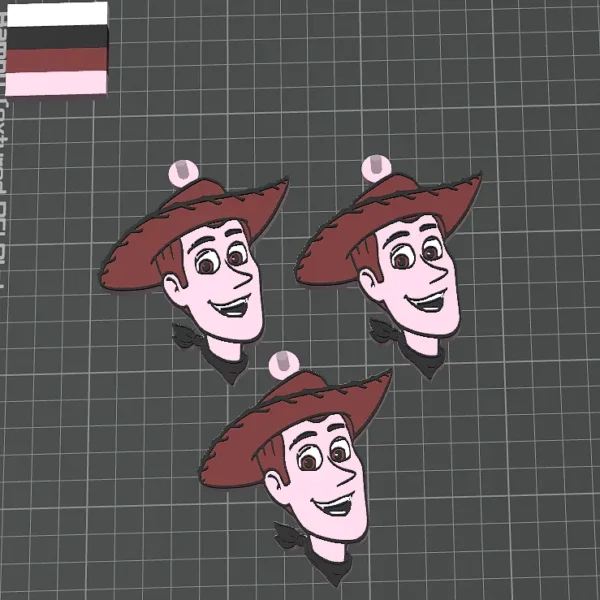The image size is (600, 600).
Task: Click keyring loop of upper-left model
Action: click(183, 173)
